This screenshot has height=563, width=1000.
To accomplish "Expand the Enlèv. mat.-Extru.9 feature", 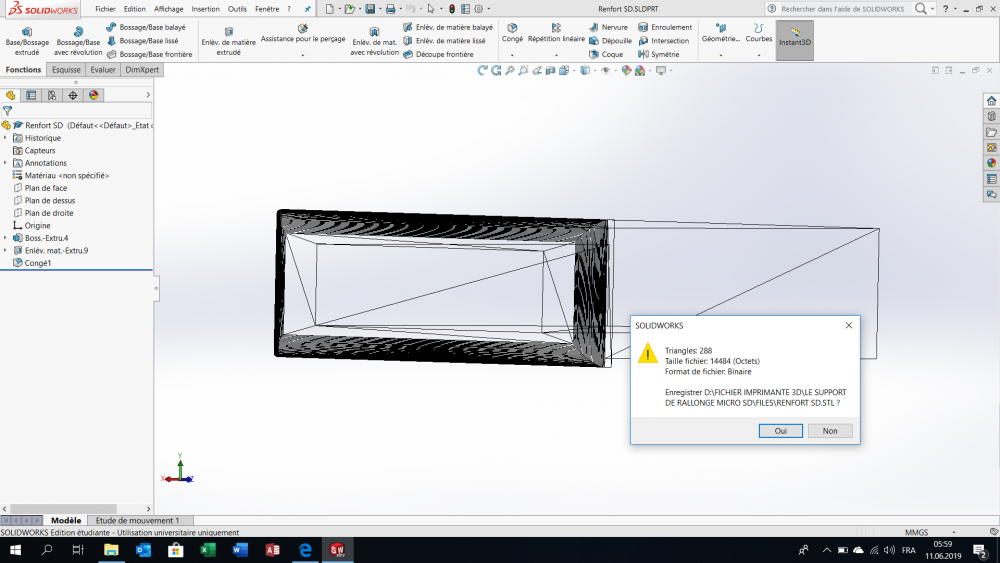I will [x=6, y=251].
